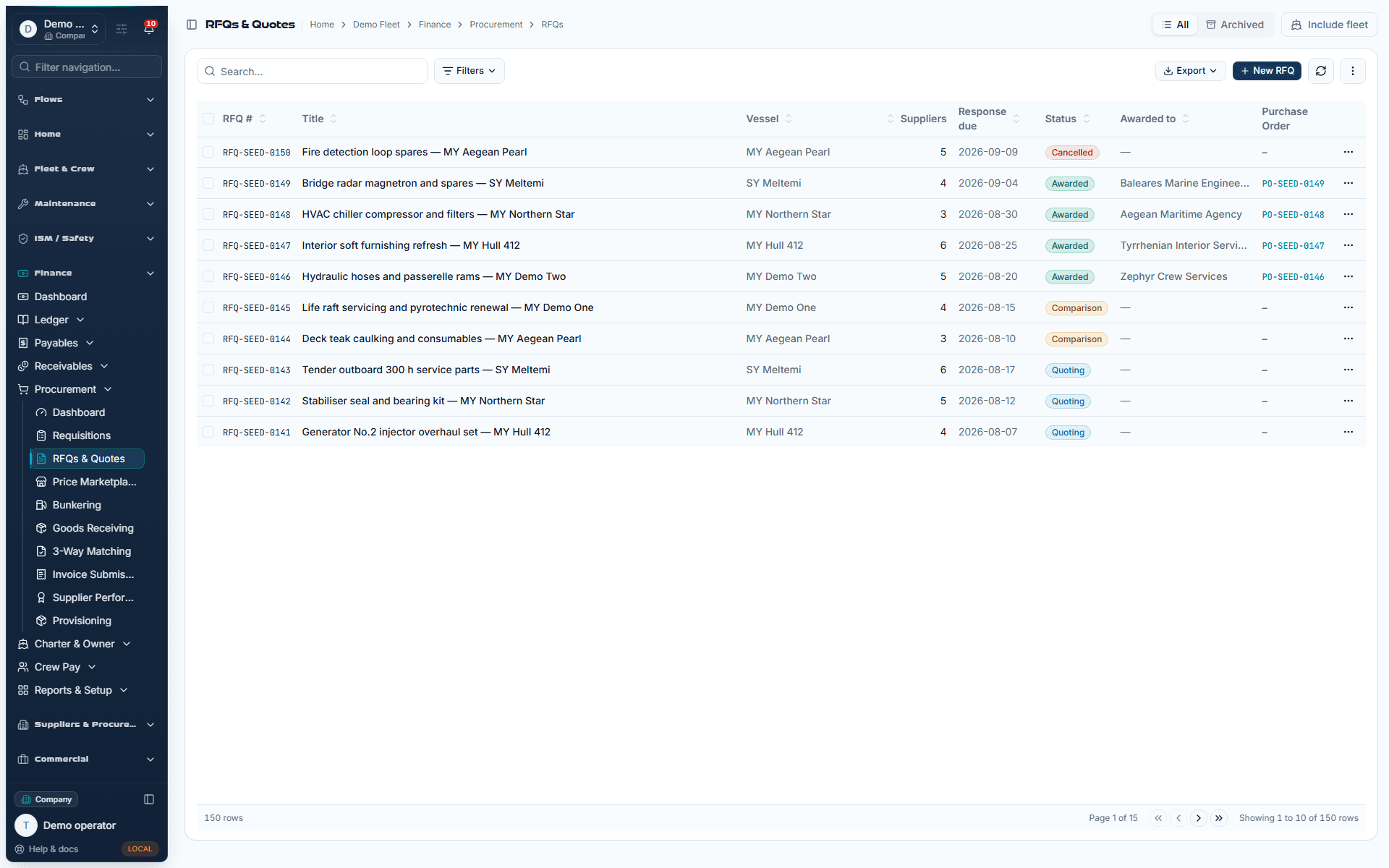Jump to the last page

(x=1219, y=818)
